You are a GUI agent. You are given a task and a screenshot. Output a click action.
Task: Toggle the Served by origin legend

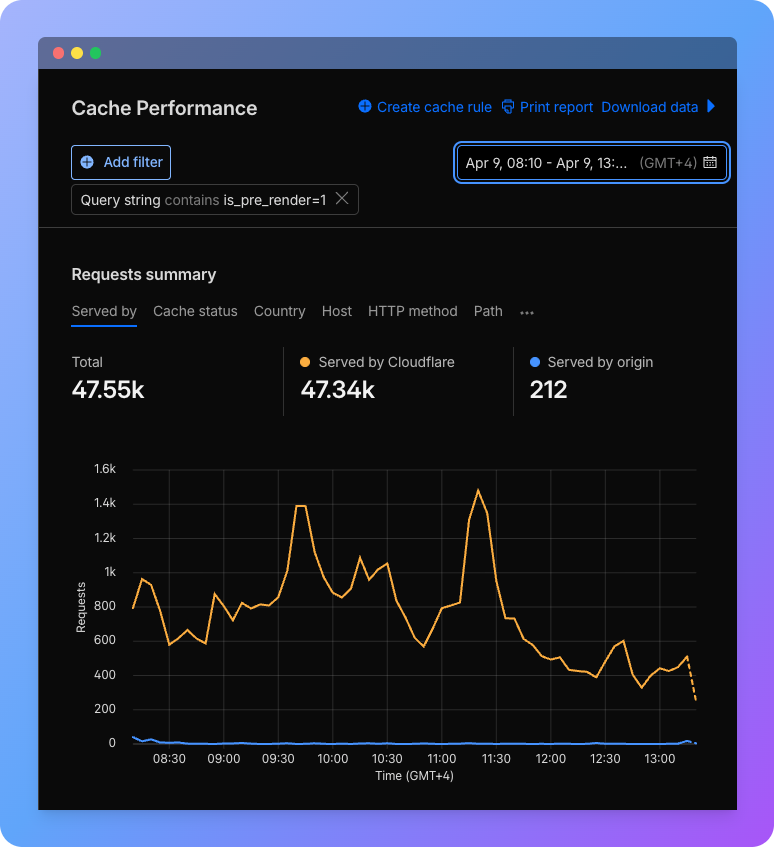click(591, 362)
